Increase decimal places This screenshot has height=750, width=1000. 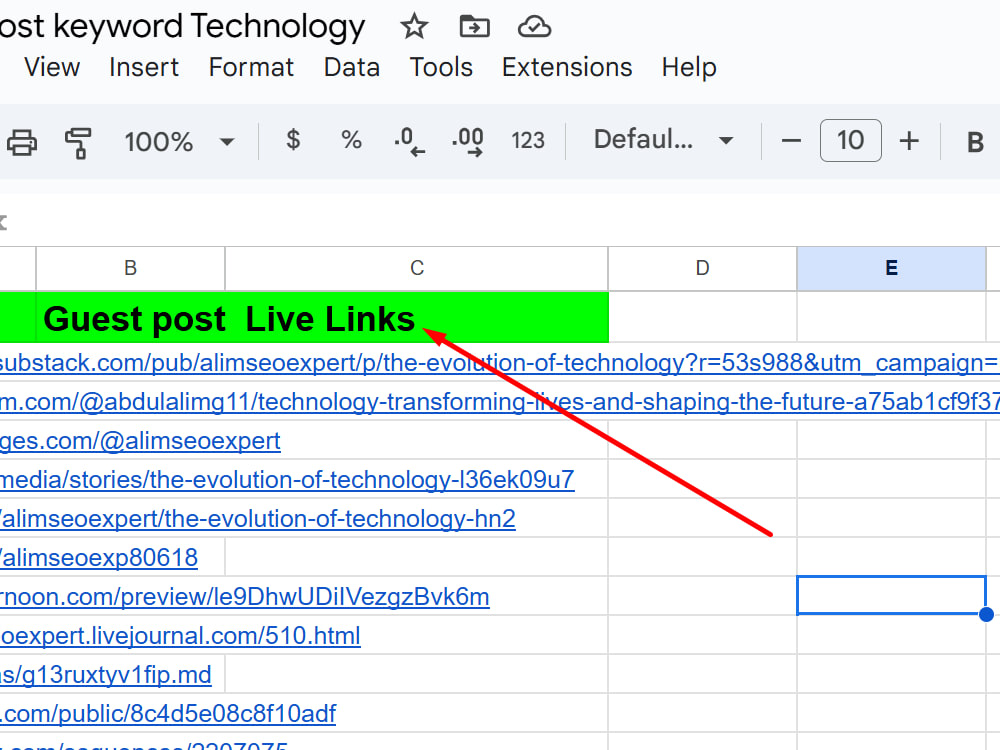click(x=468, y=141)
